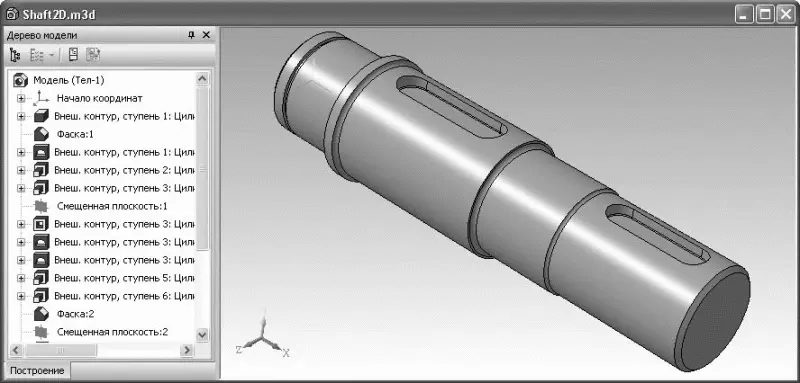Screen dimensions: 800x383
Task: Select the Смещенная плоскость:1 plane icon
Action: click(41, 206)
